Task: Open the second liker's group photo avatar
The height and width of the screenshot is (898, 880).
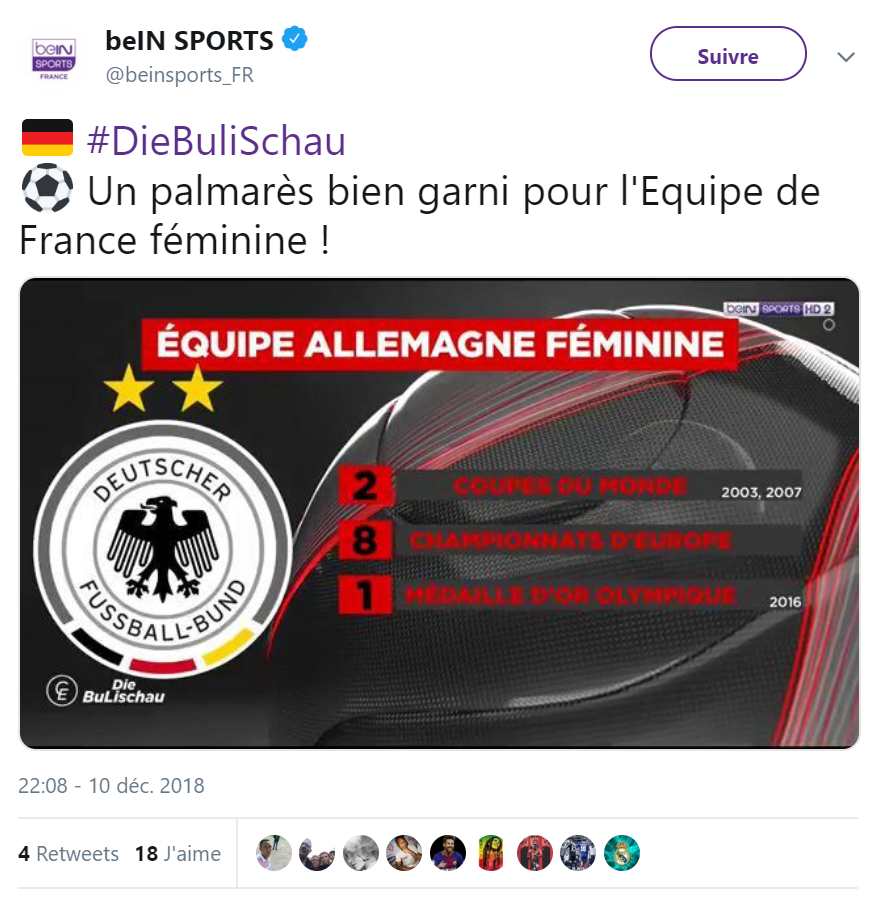Action: 317,853
